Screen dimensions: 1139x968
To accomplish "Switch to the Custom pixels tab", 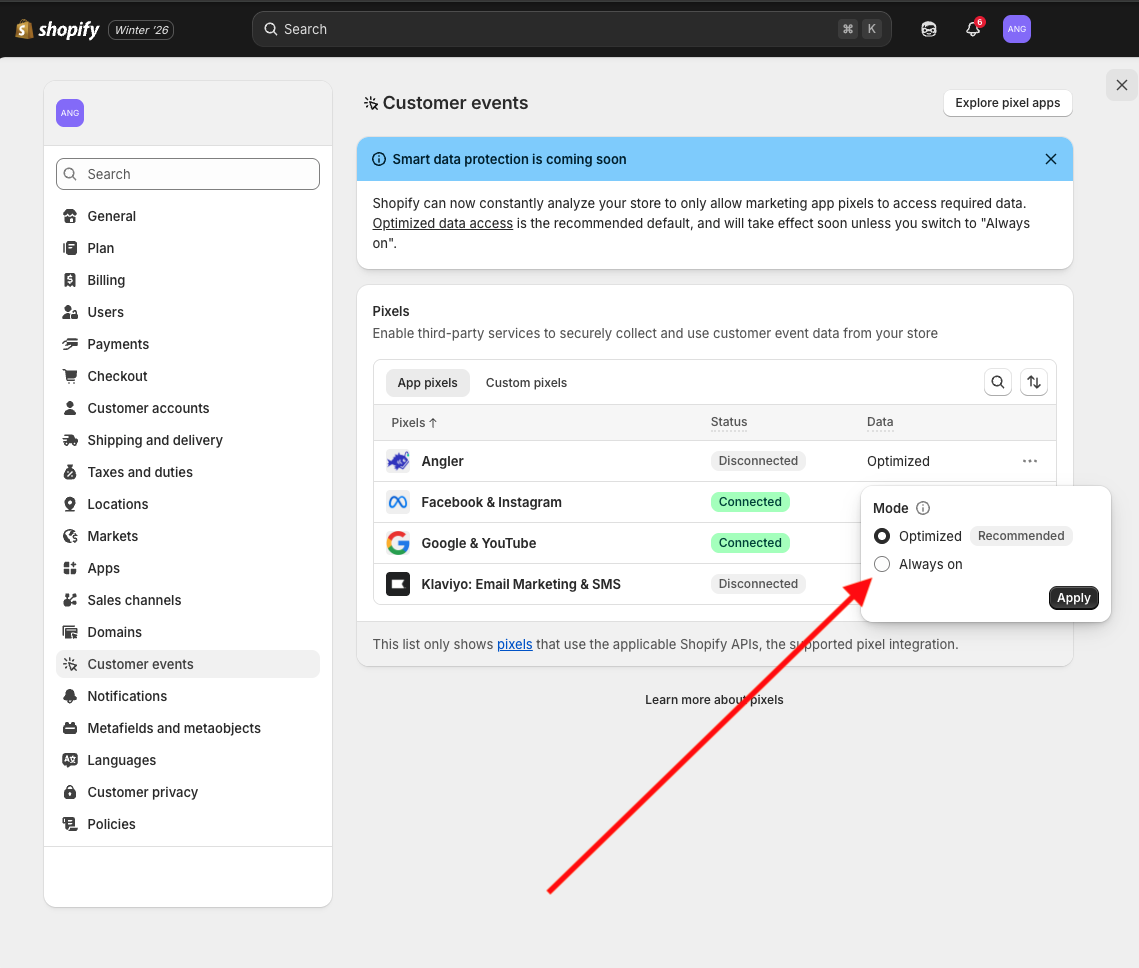I will 526,383.
